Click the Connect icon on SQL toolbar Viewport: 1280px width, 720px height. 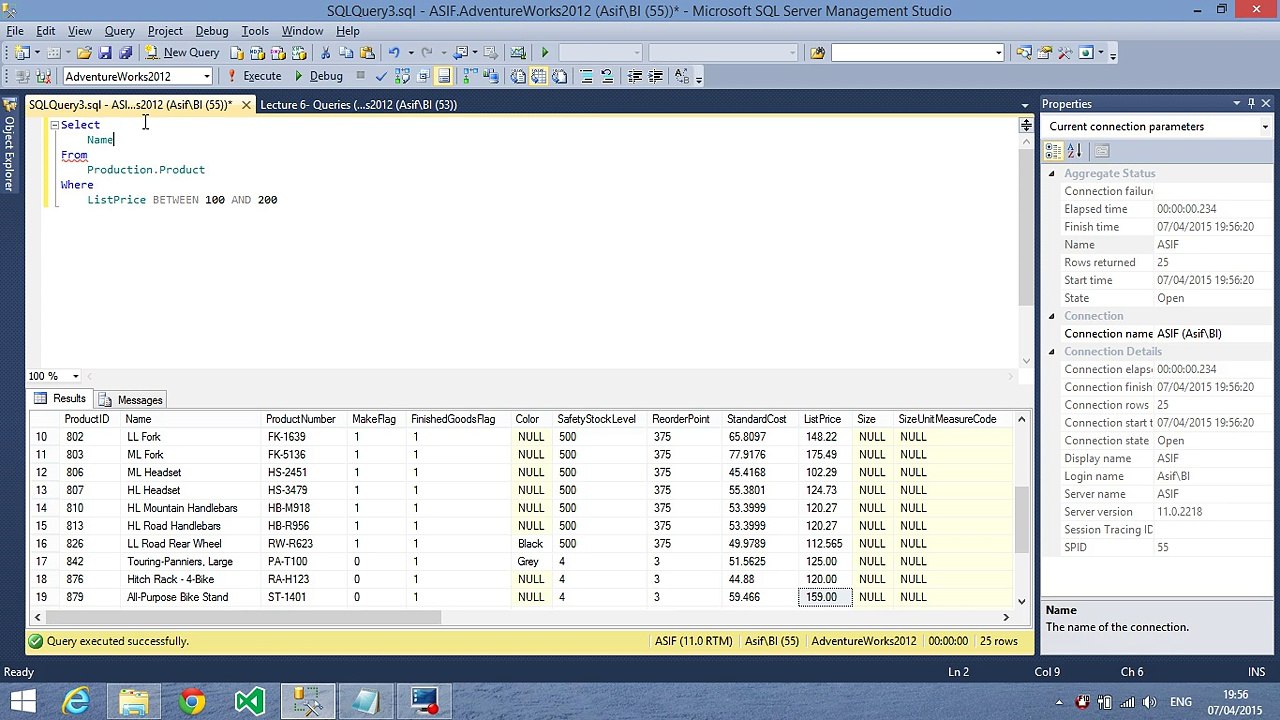click(x=23, y=76)
